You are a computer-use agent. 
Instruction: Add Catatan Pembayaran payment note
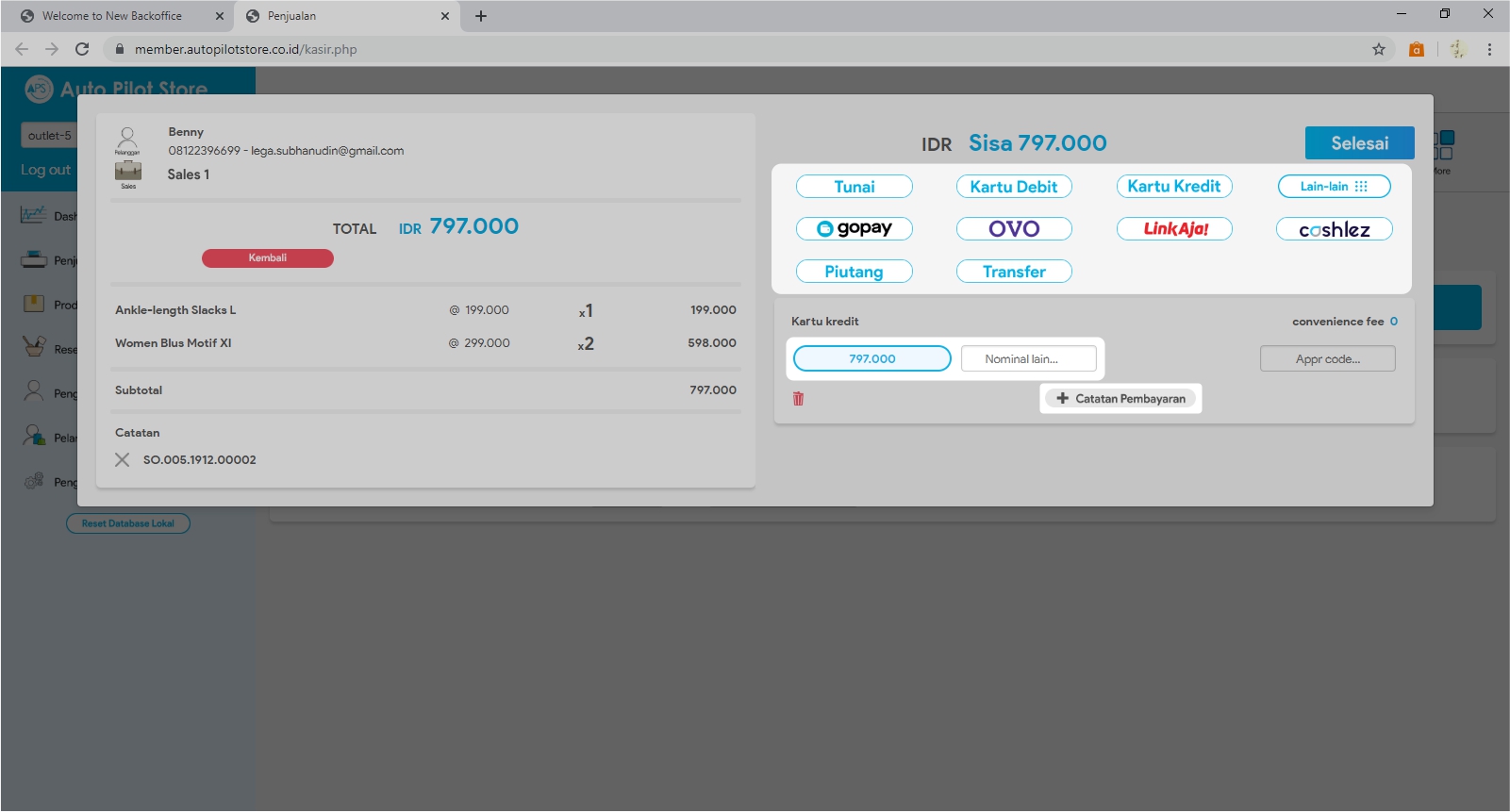(x=1120, y=399)
